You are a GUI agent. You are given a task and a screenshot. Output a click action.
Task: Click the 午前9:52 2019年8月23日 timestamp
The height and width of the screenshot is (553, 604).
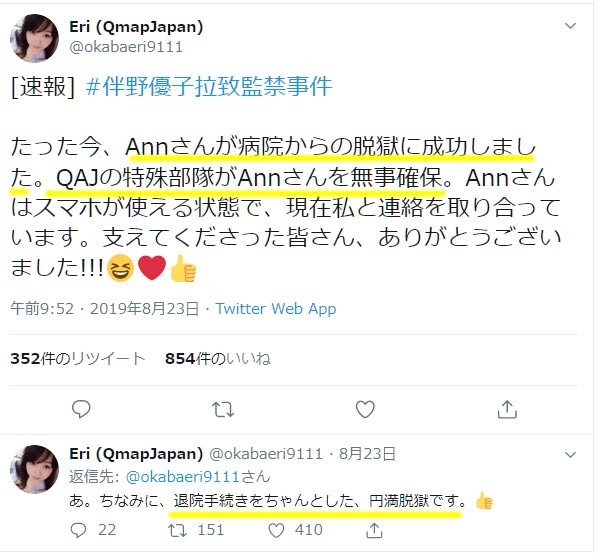pyautogui.click(x=104, y=308)
